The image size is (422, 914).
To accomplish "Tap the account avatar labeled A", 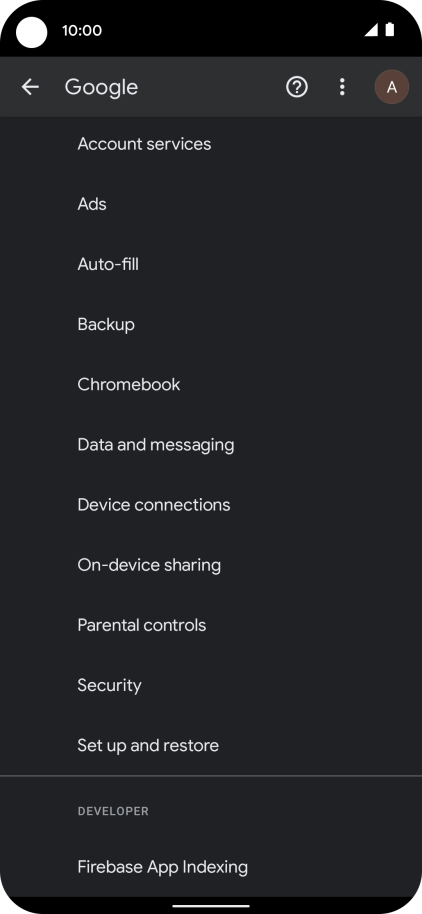I will tap(392, 87).
